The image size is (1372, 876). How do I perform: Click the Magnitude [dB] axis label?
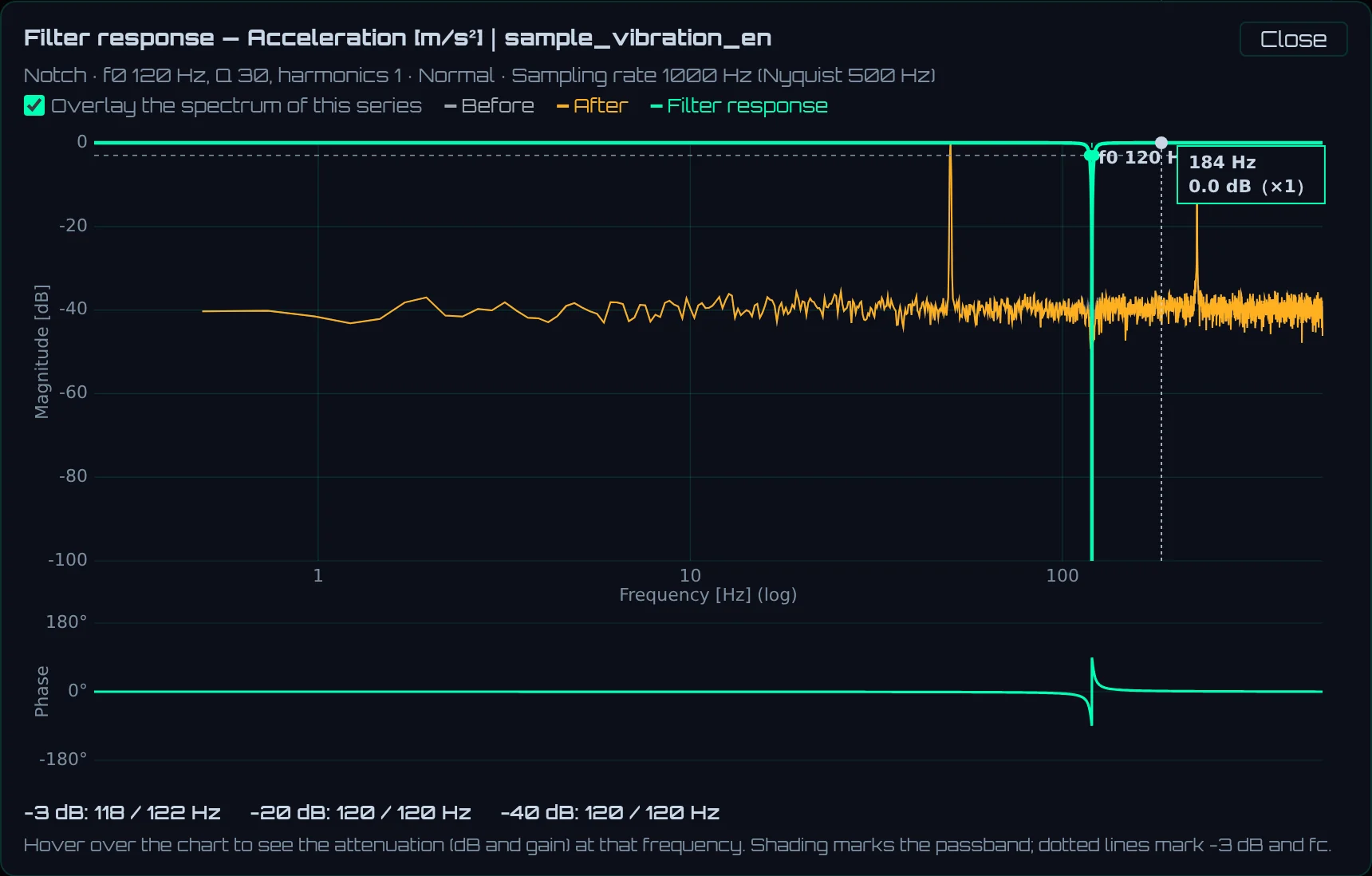point(41,351)
